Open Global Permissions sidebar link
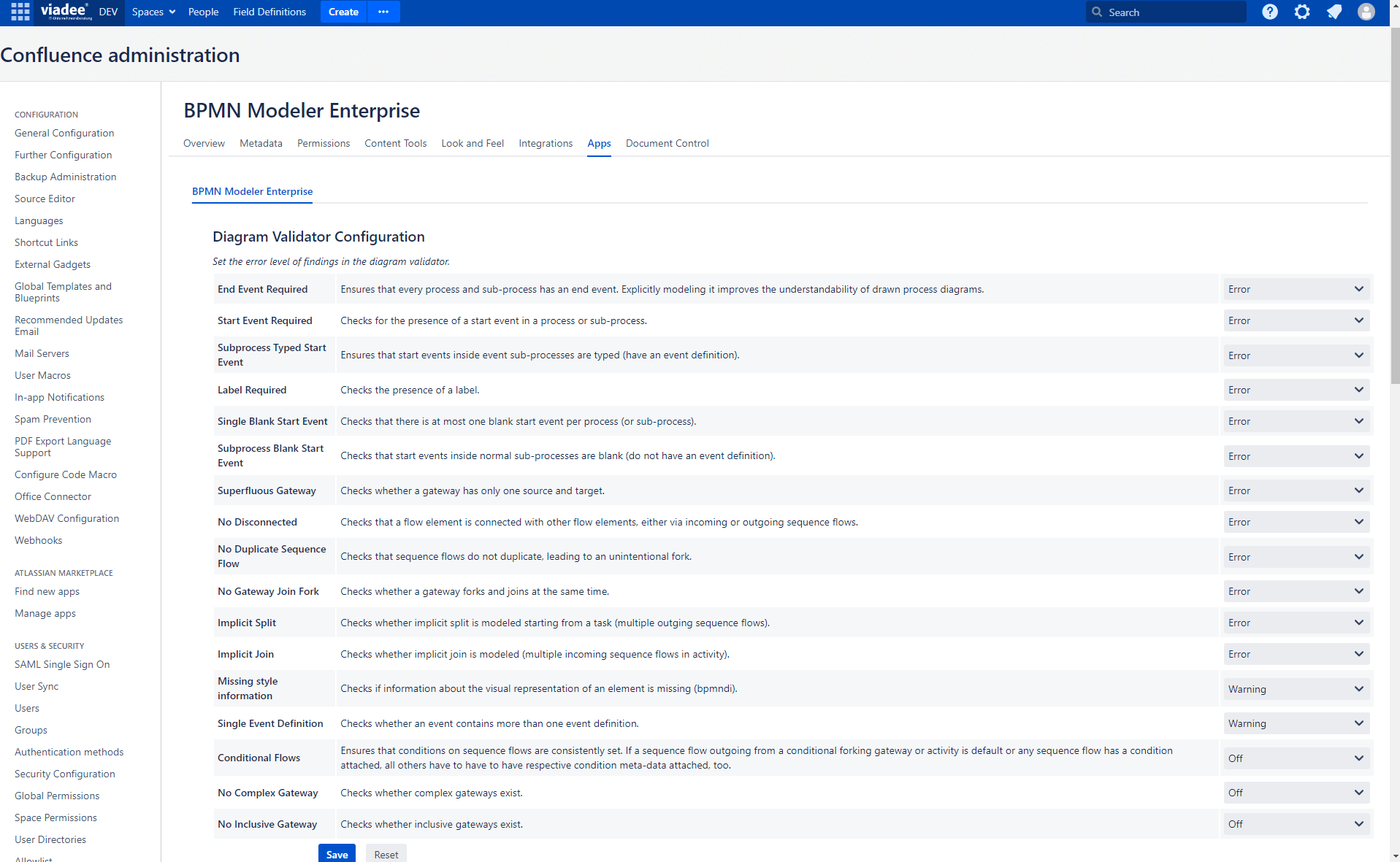Image resolution: width=1400 pixels, height=862 pixels. tap(57, 796)
